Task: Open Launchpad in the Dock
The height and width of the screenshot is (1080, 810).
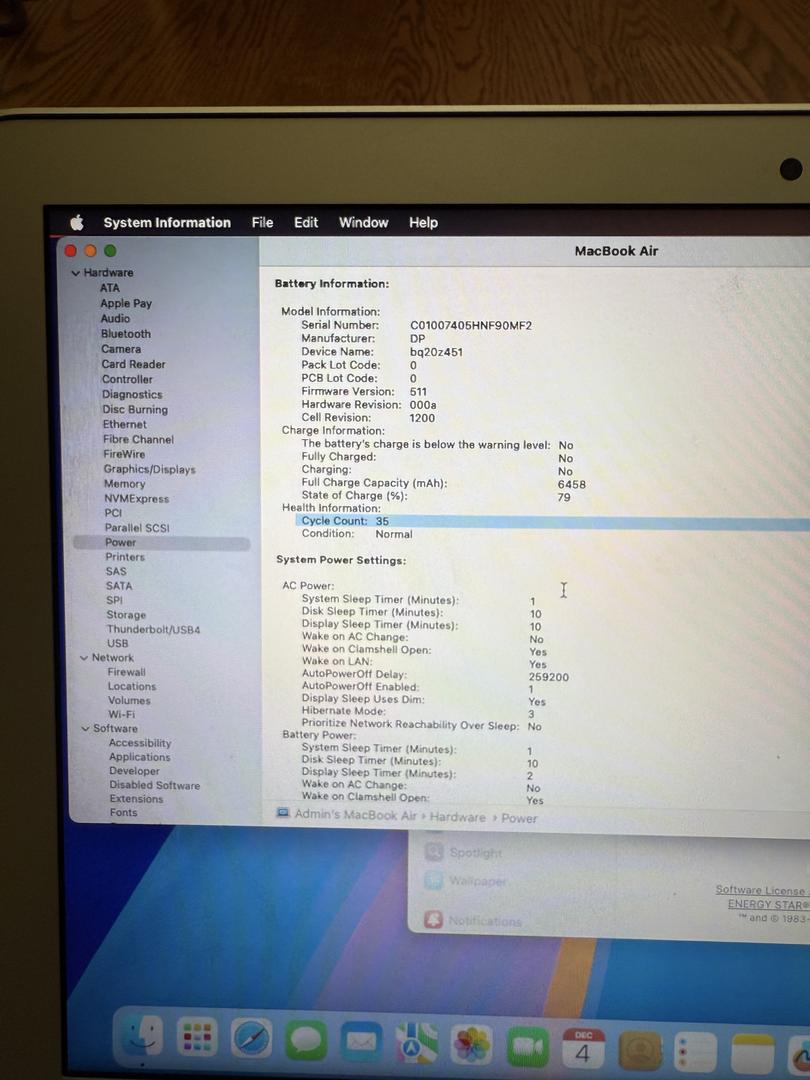Action: 197,1040
